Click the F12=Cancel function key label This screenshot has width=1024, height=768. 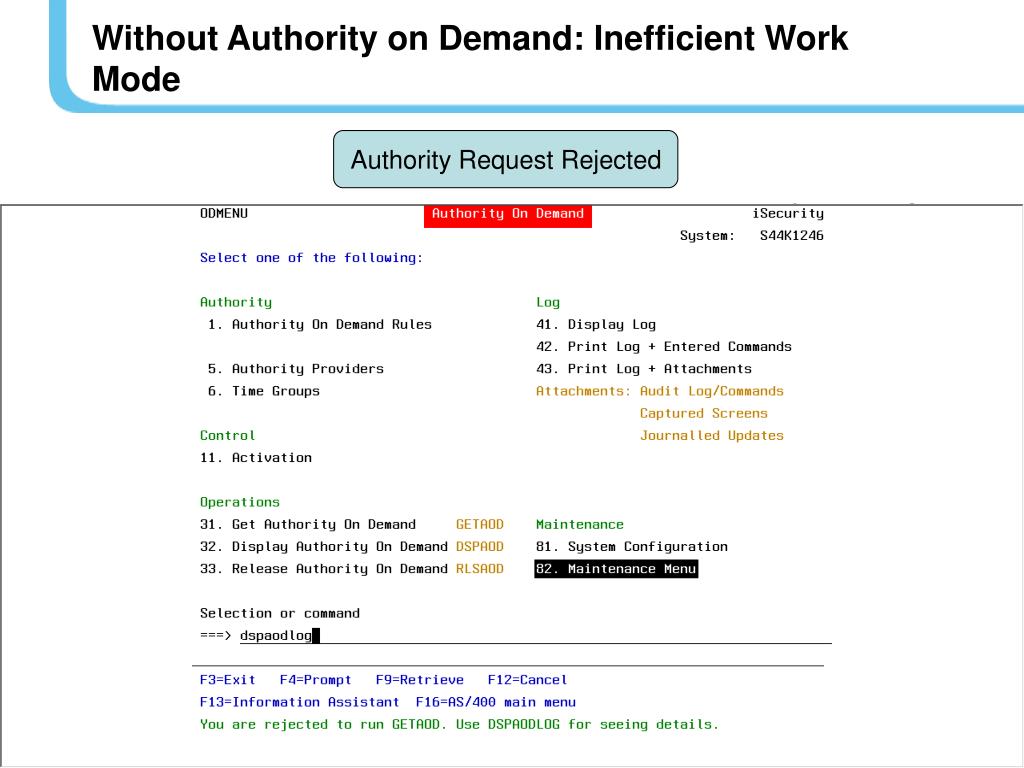527,680
